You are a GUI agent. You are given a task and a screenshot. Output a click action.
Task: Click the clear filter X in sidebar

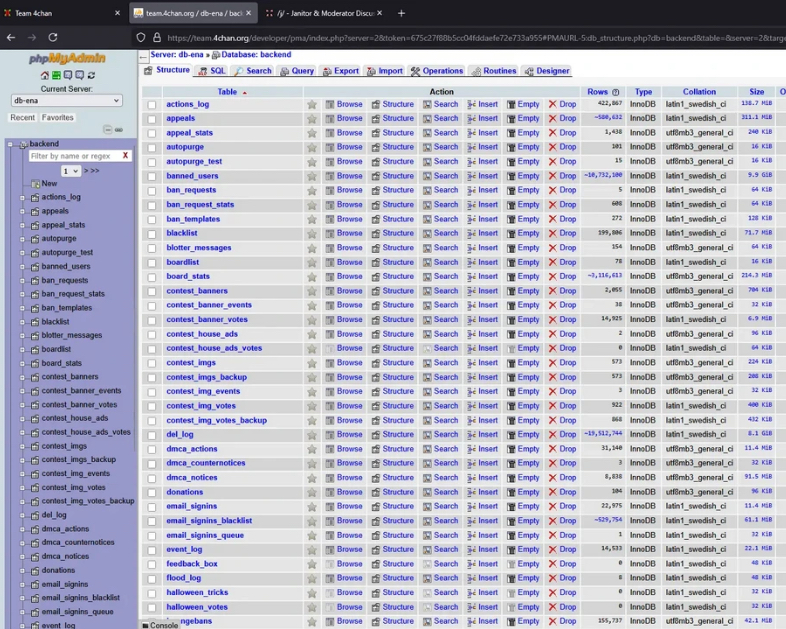pyautogui.click(x=125, y=156)
